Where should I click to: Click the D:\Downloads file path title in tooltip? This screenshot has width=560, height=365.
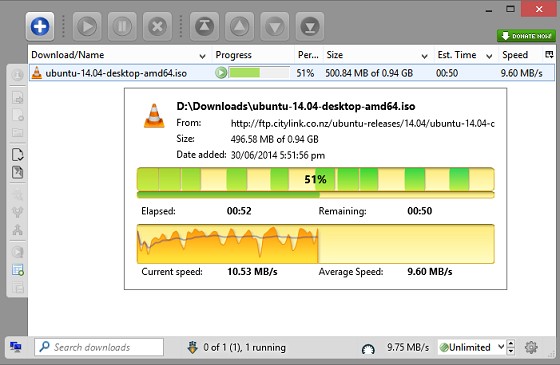(296, 106)
